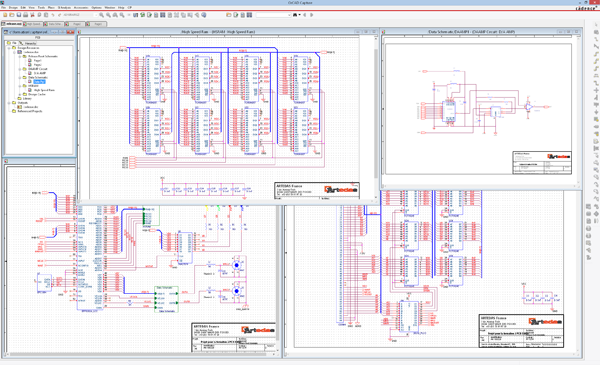Viewport: 600px width, 365px height.
Task: Click the Annotate toolbar icon
Action: click(135, 15)
